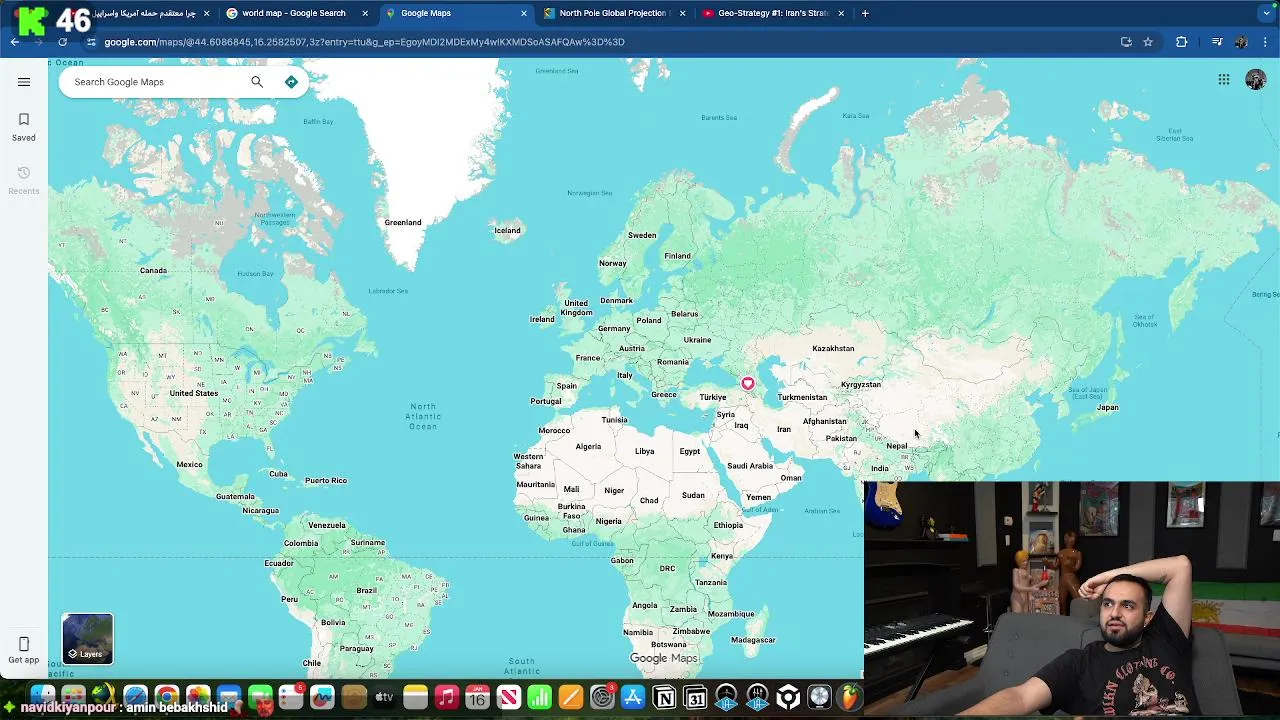Open the Recents panel
This screenshot has height=720, width=1280.
click(24, 180)
